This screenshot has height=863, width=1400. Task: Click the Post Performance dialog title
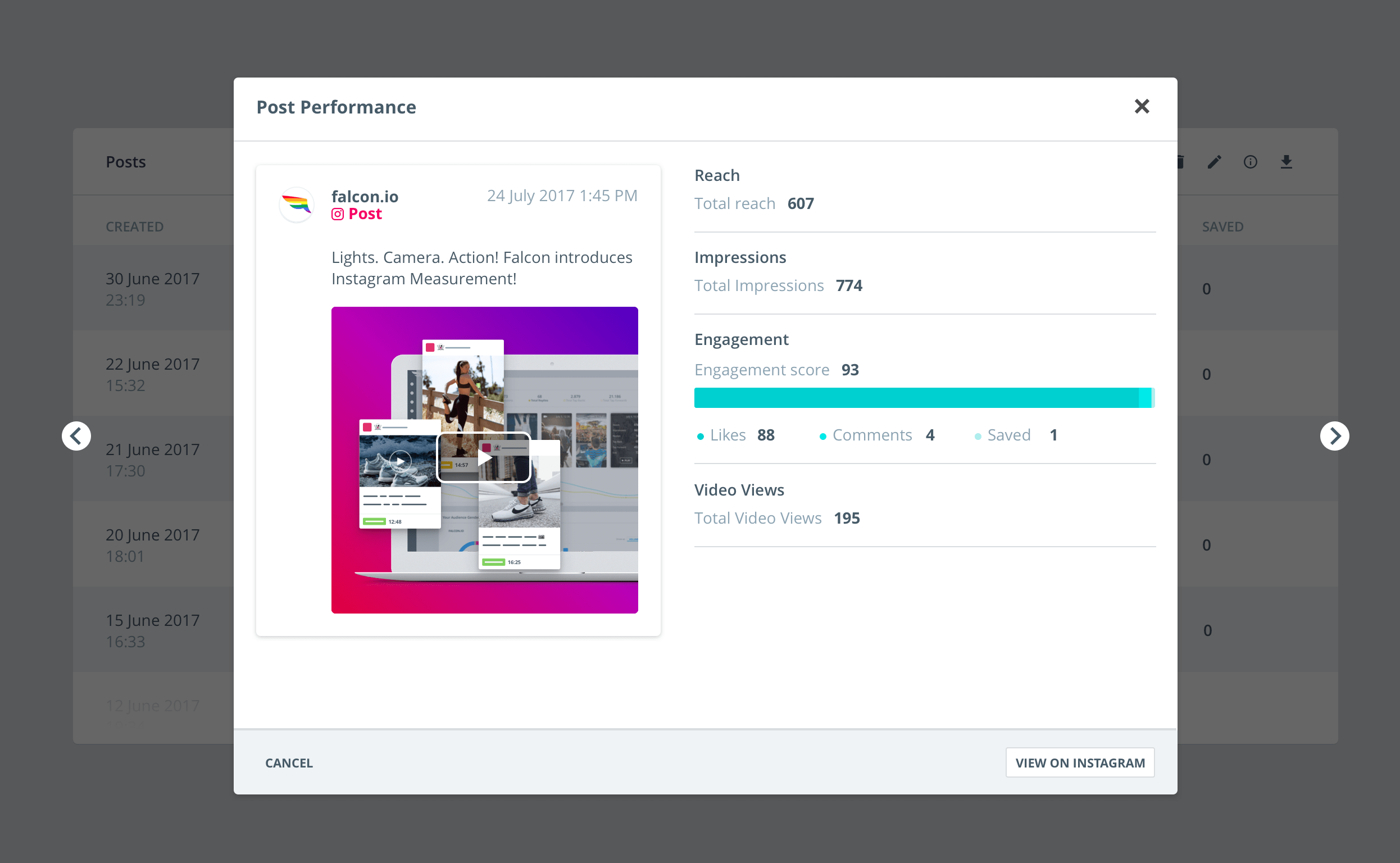[x=336, y=107]
